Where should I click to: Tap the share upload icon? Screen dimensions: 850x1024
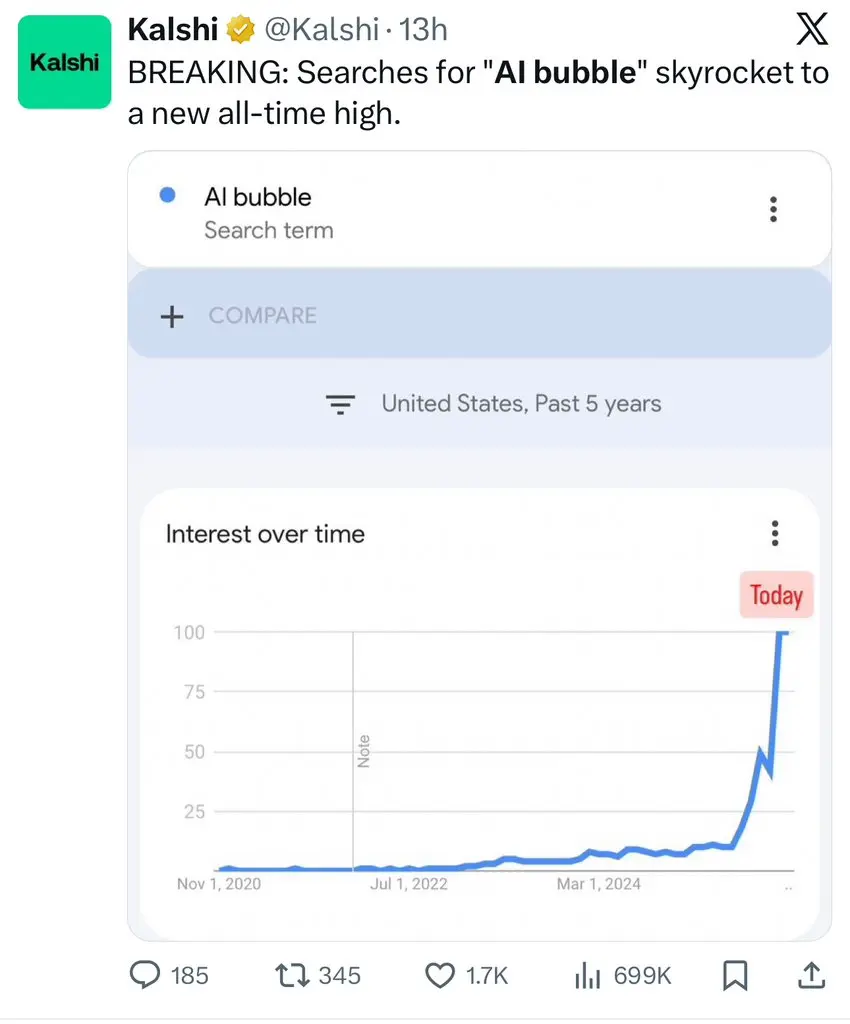pos(812,973)
